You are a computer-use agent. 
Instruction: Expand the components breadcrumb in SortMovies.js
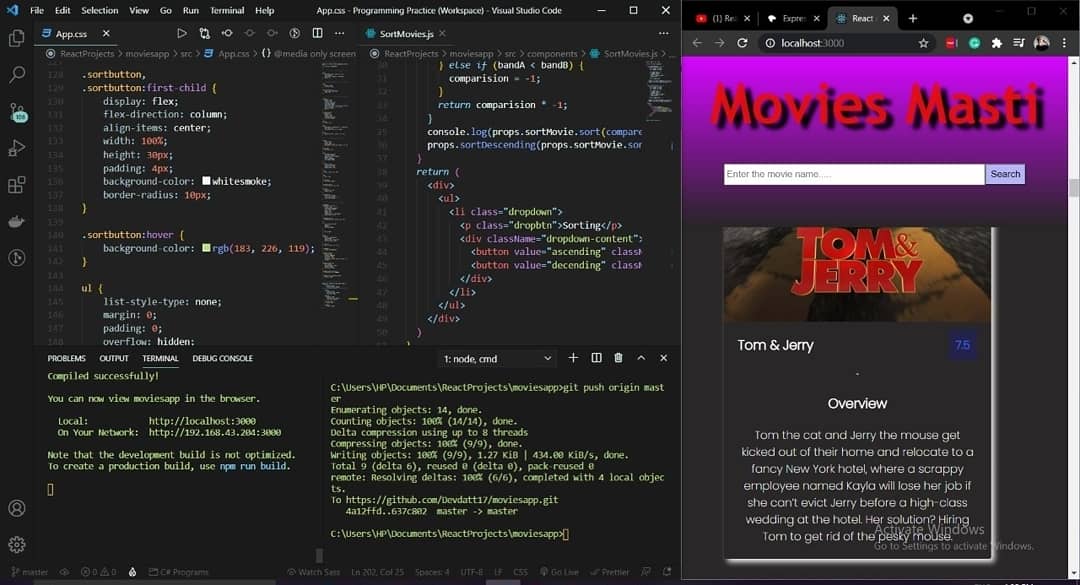(x=552, y=53)
